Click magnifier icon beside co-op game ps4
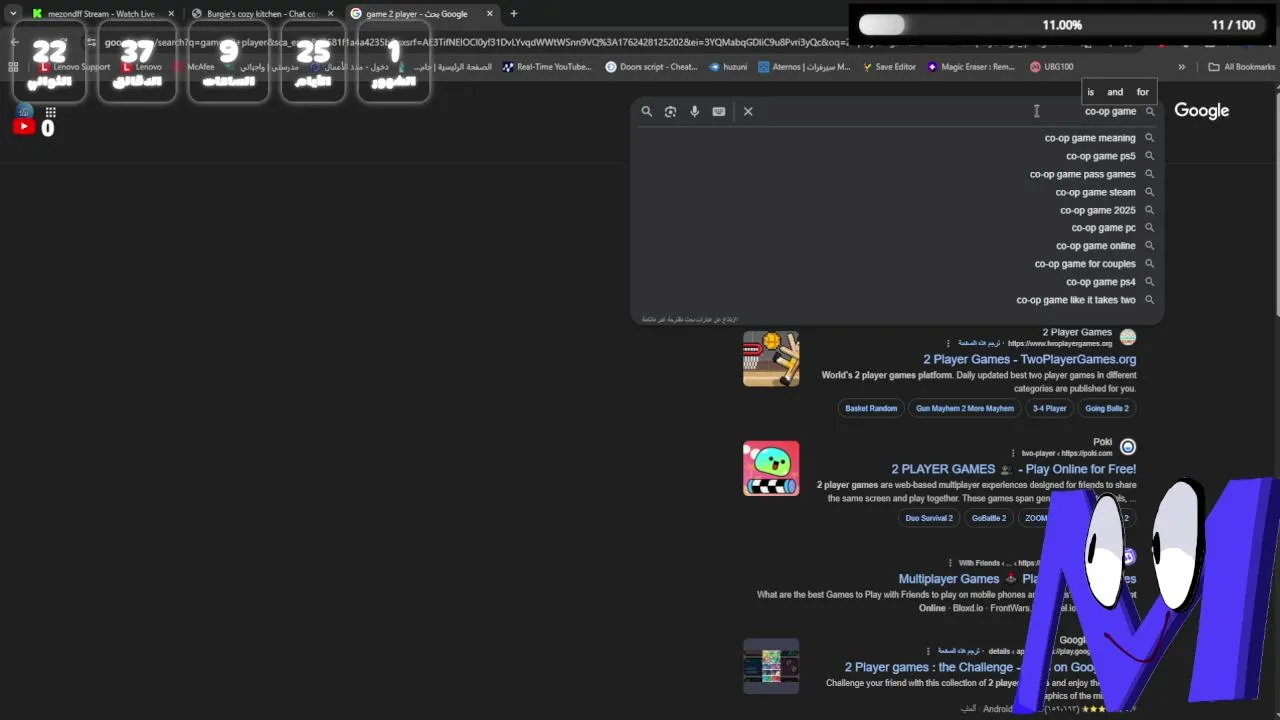The width and height of the screenshot is (1280, 720). 1150,282
